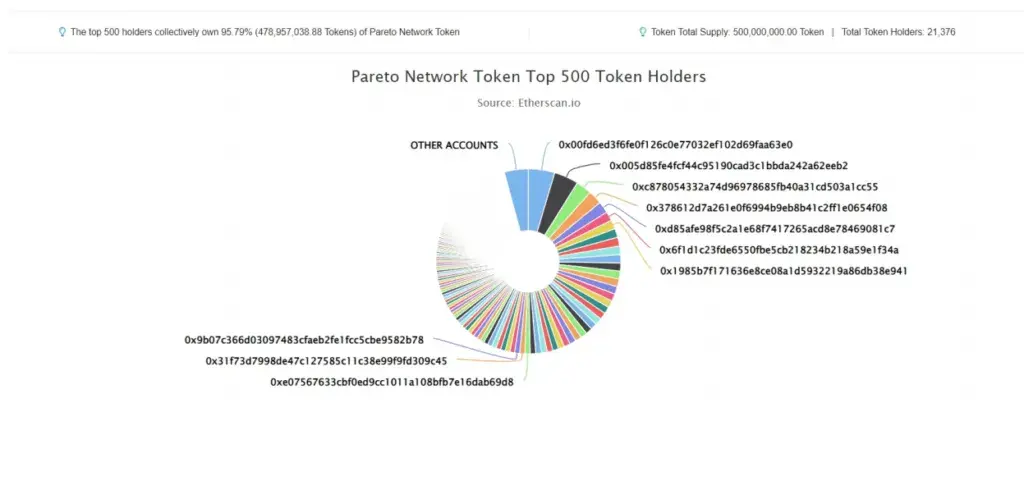
Task: Click the Source: Etherscan.io subtitle
Action: click(x=528, y=103)
